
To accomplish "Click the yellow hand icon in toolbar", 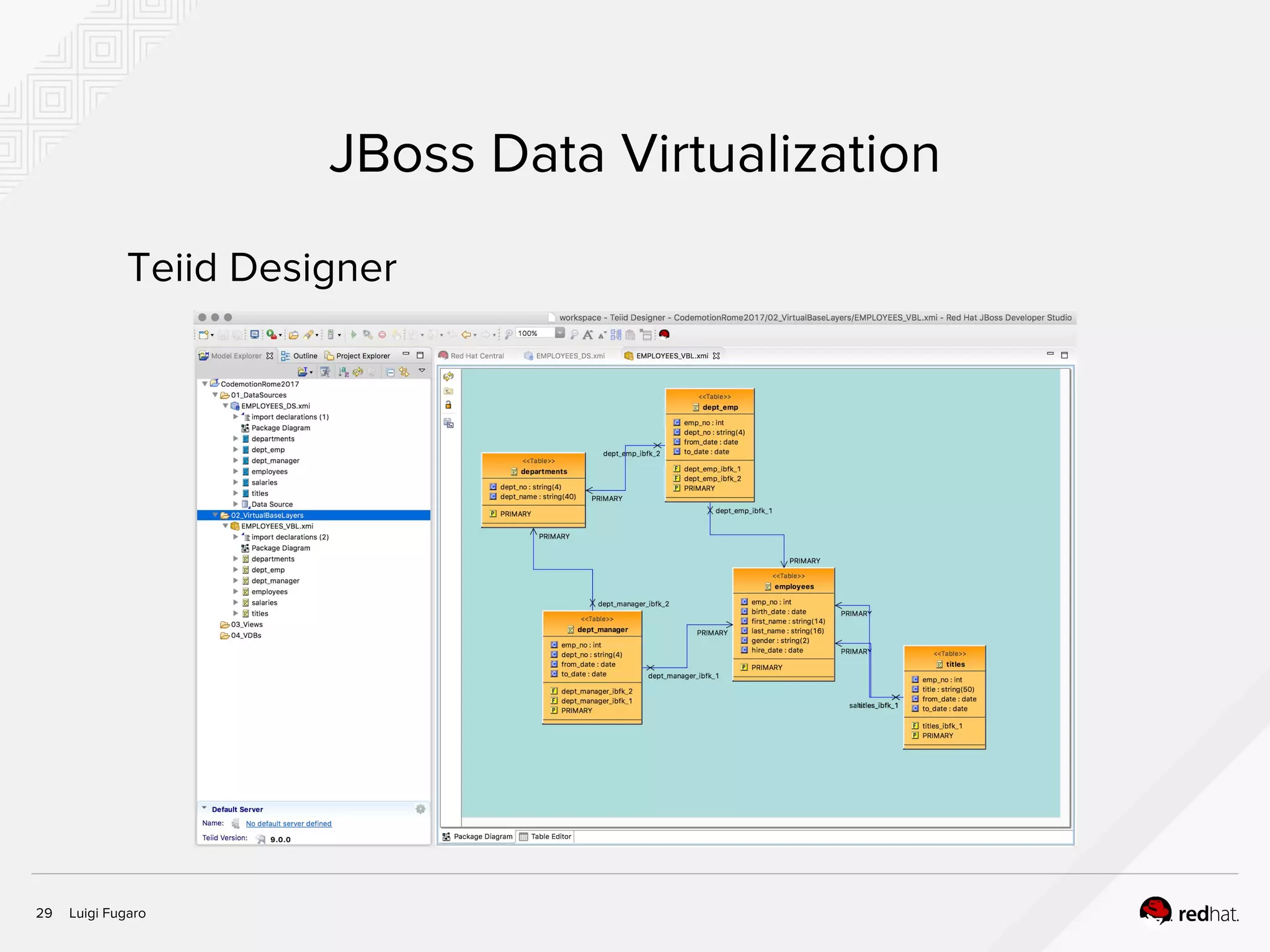I will point(396,335).
